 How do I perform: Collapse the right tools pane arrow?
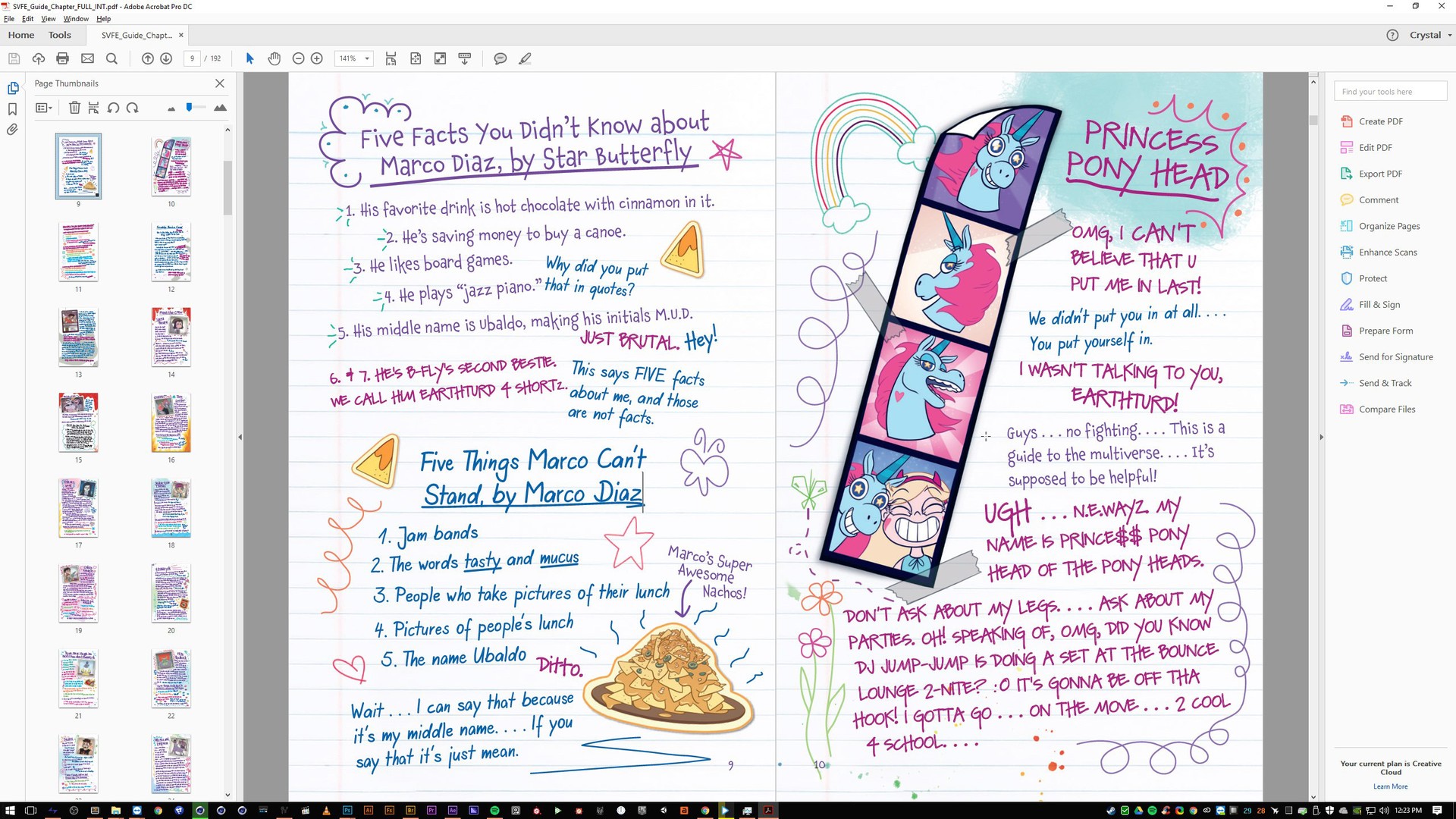1321,437
